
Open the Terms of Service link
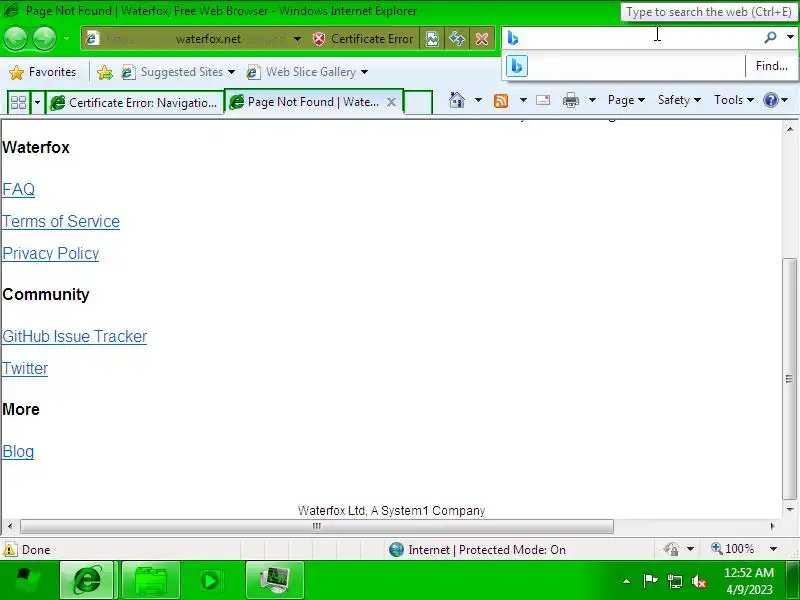[61, 221]
